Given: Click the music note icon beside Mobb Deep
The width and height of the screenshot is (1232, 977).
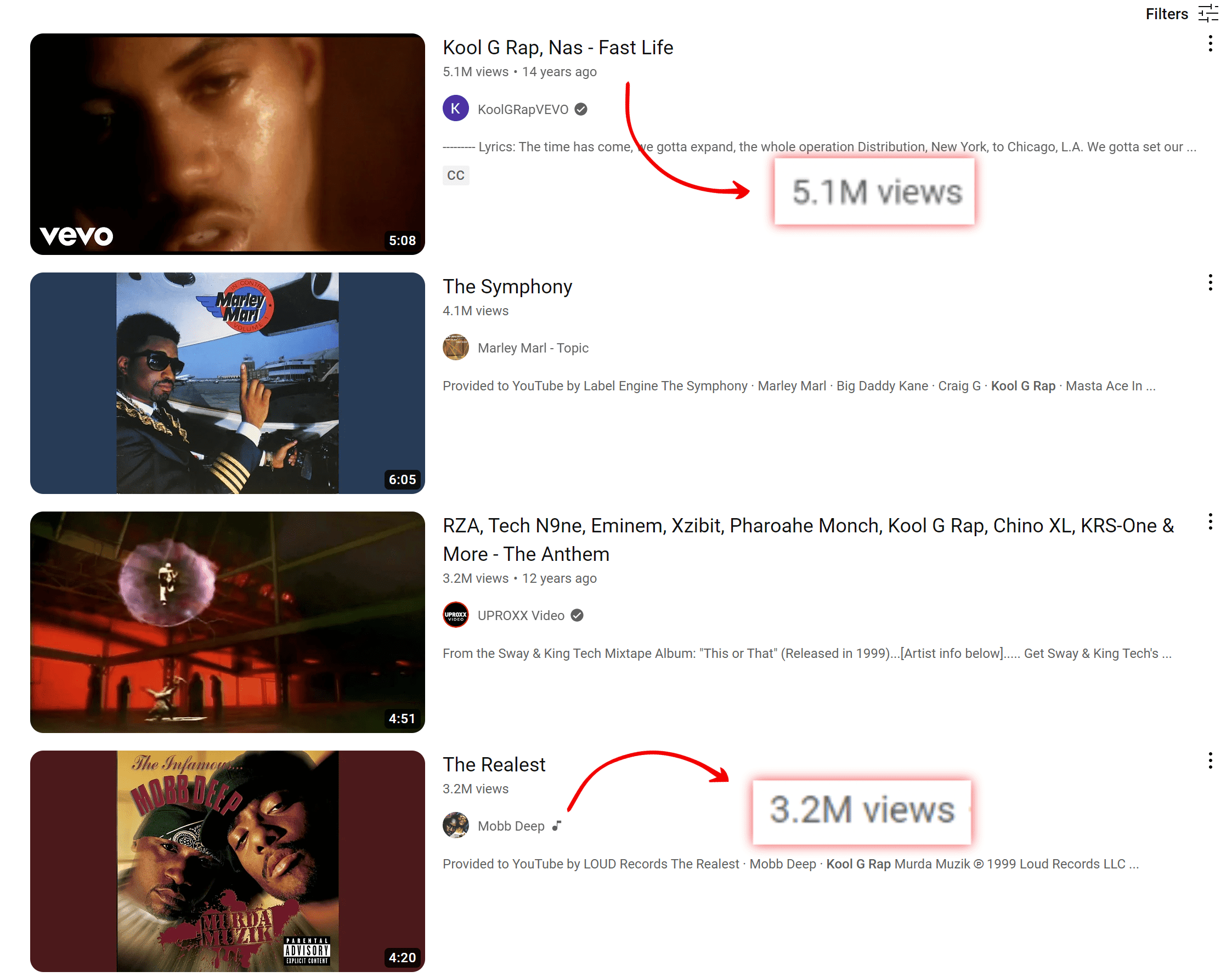Looking at the screenshot, I should (557, 826).
